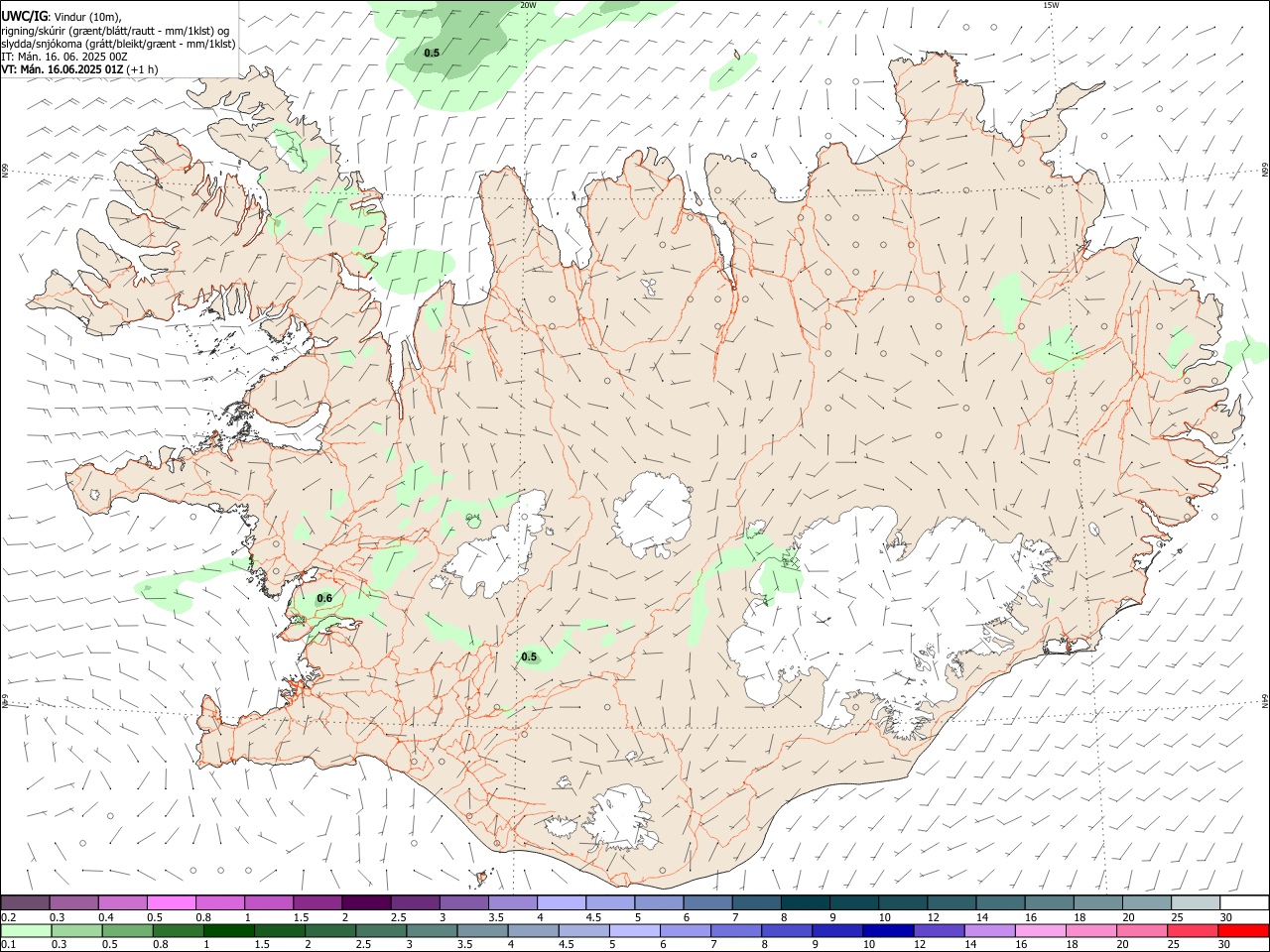Screen dimensions: 1270x952
Task: Click the 'slydda/snjókoma (grátt/bleikt/grænt' description line
Action: coord(118,43)
